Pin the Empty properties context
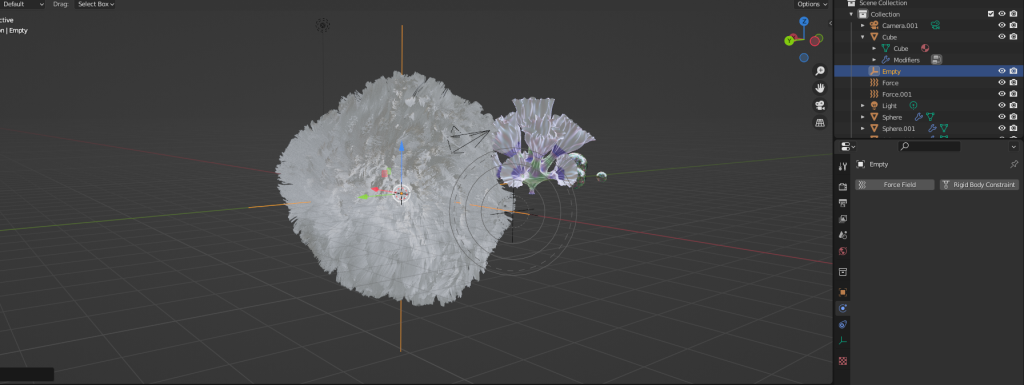1024x385 pixels. (1014, 164)
